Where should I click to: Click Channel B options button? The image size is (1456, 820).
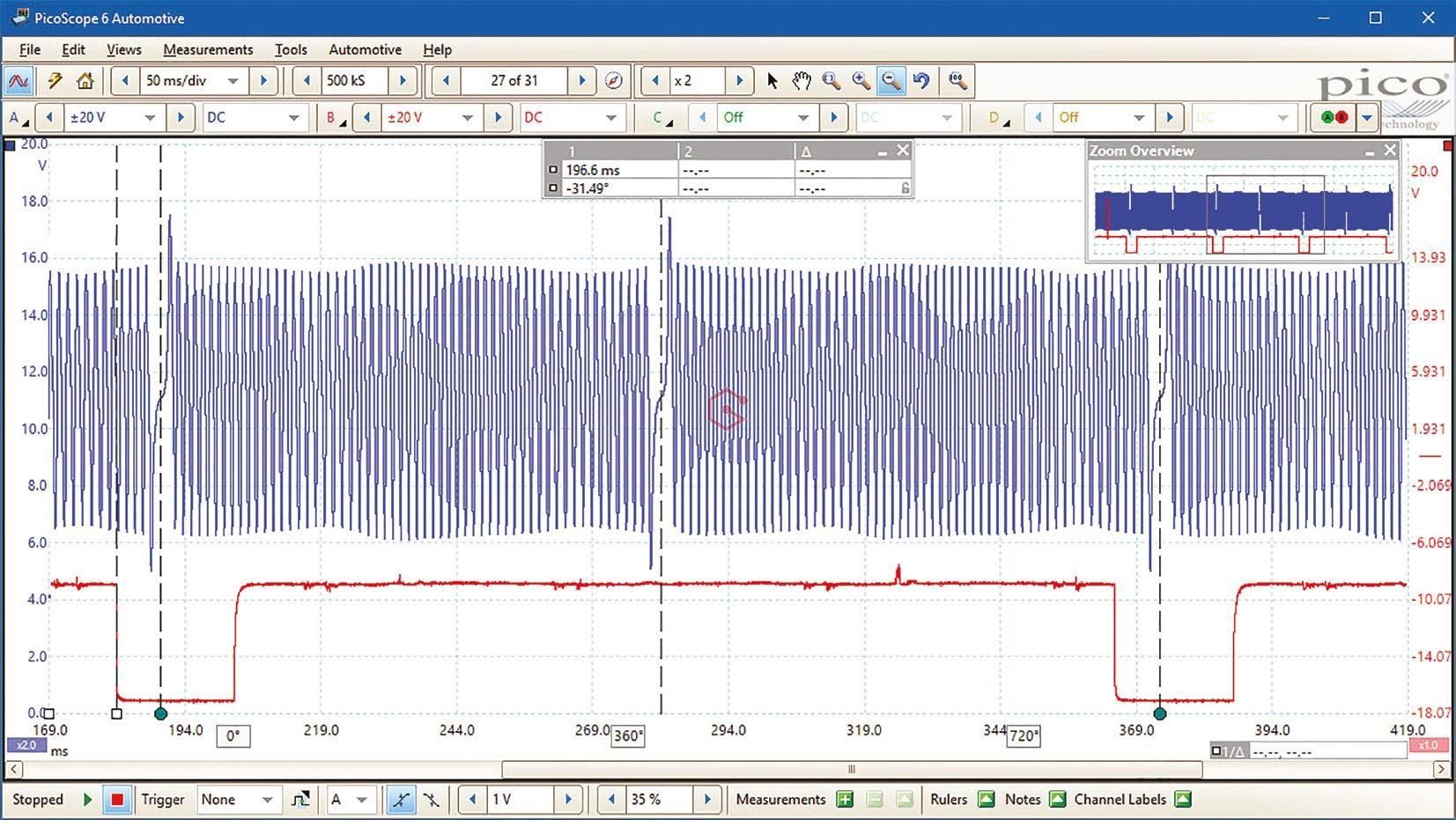click(x=335, y=117)
